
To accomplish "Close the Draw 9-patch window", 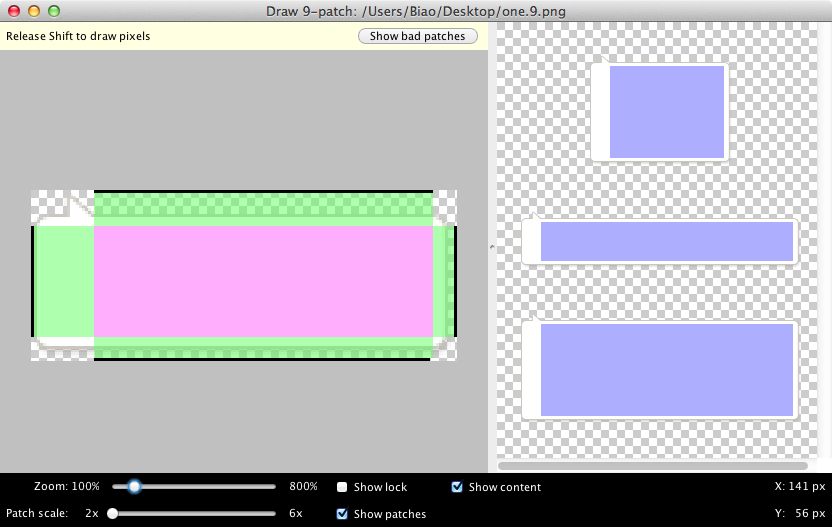I will (x=14, y=11).
